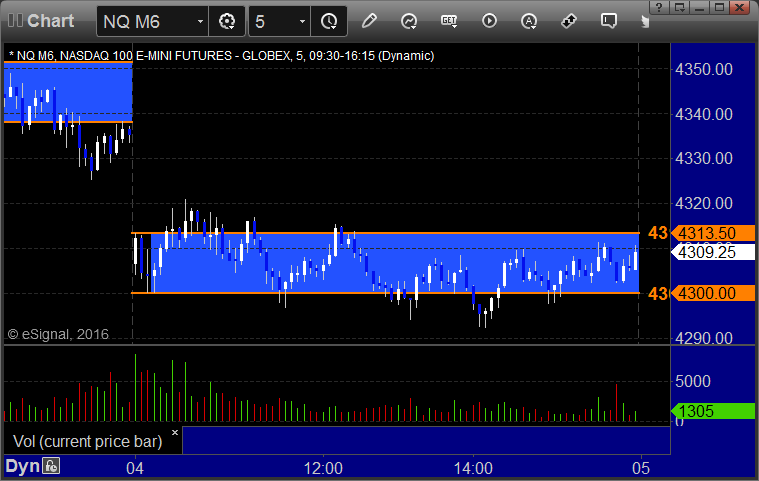Image resolution: width=759 pixels, height=481 pixels.
Task: Maximize the chart window
Action: pyautogui.click(x=719, y=7)
